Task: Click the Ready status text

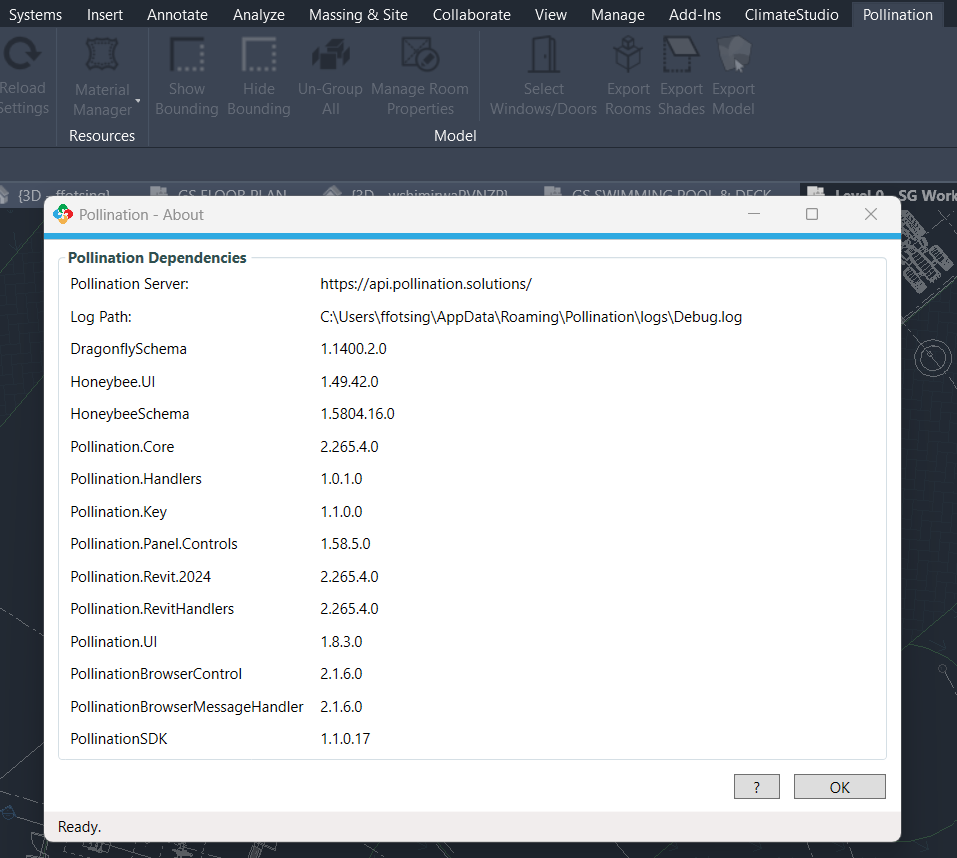Action: pos(79,827)
